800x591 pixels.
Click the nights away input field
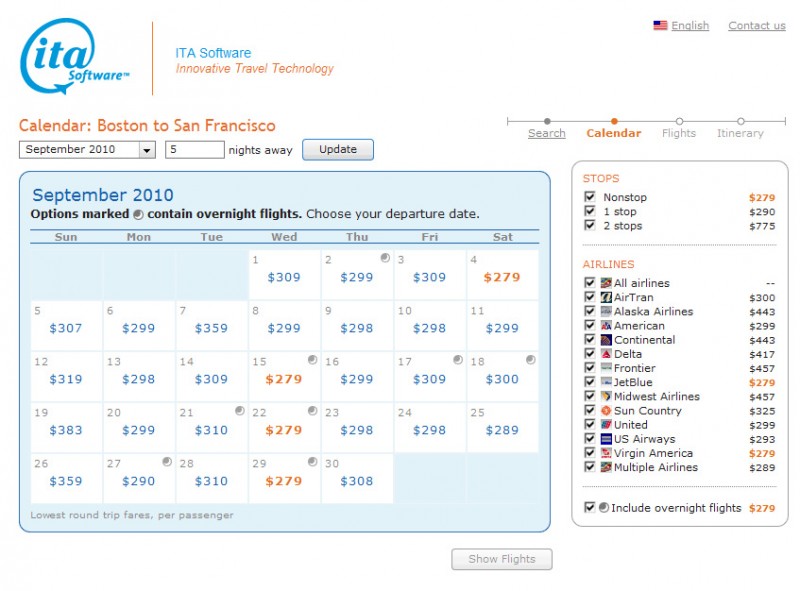pyautogui.click(x=193, y=148)
